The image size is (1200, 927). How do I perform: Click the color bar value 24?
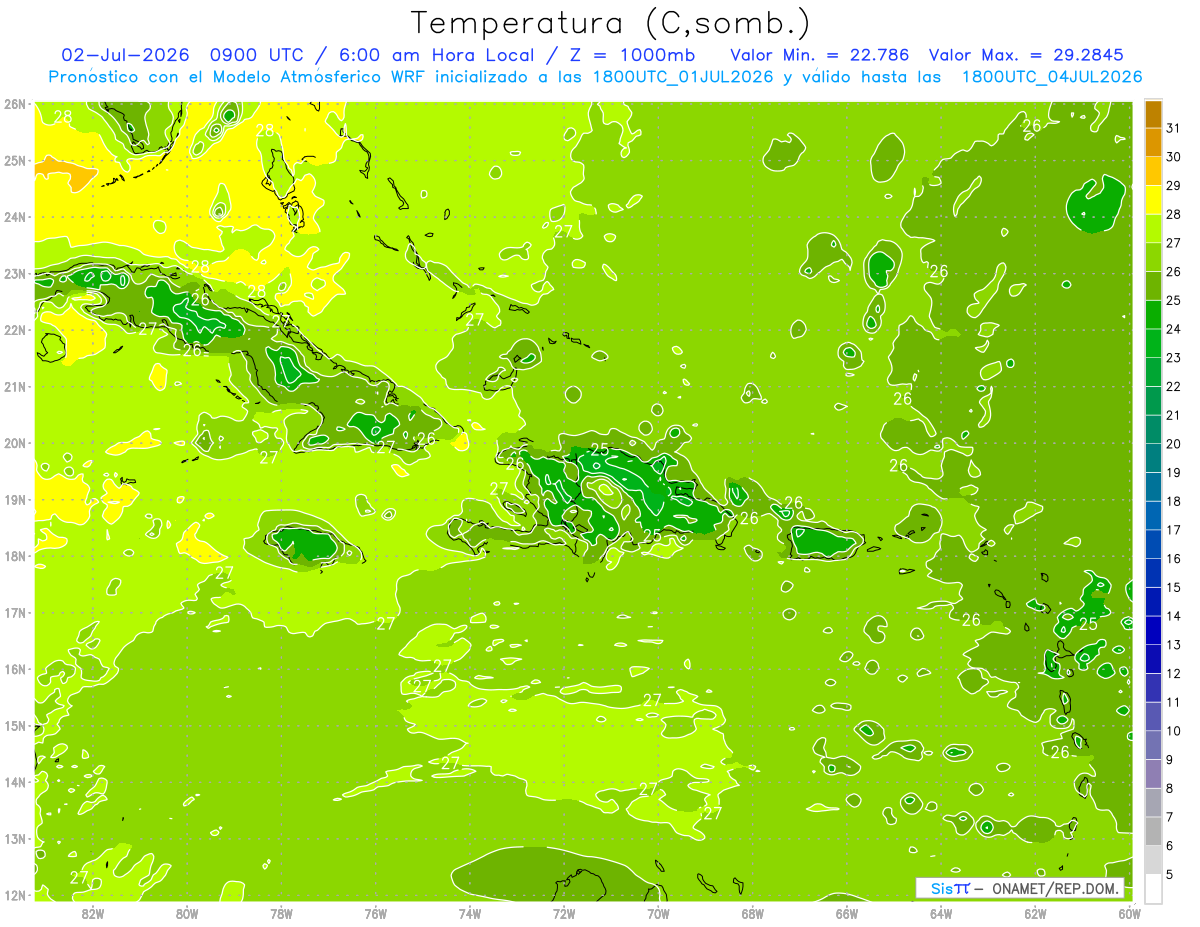[1174, 329]
